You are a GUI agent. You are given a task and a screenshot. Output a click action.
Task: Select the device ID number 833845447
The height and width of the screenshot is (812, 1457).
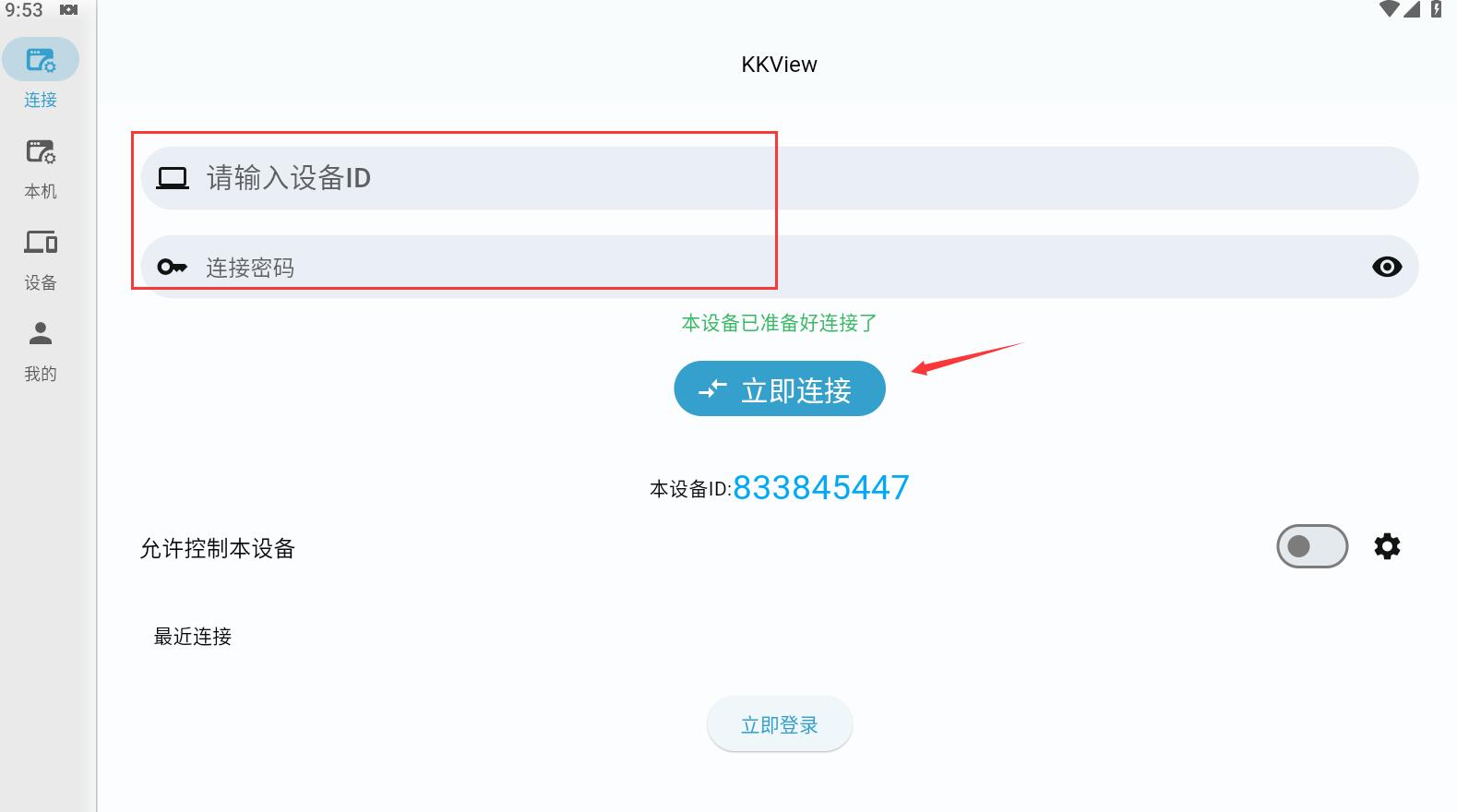[820, 487]
